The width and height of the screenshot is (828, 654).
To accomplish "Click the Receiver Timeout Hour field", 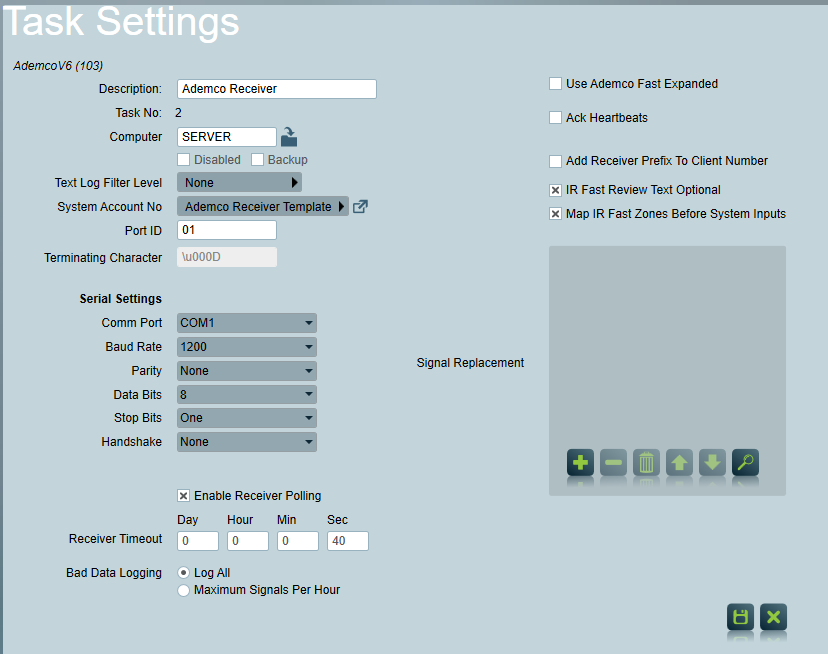I will (248, 541).
